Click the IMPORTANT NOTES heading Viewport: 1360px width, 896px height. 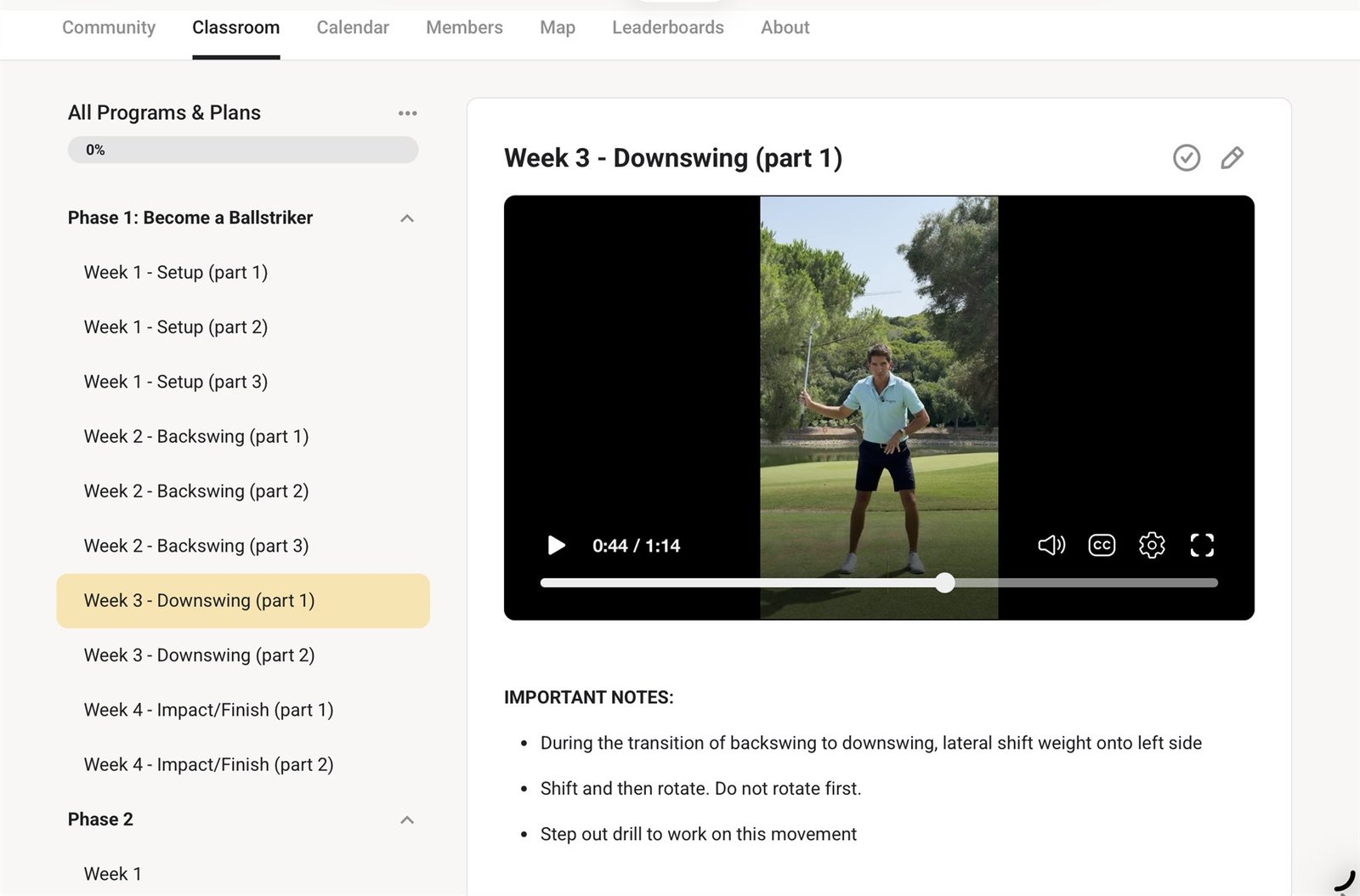pyautogui.click(x=588, y=698)
